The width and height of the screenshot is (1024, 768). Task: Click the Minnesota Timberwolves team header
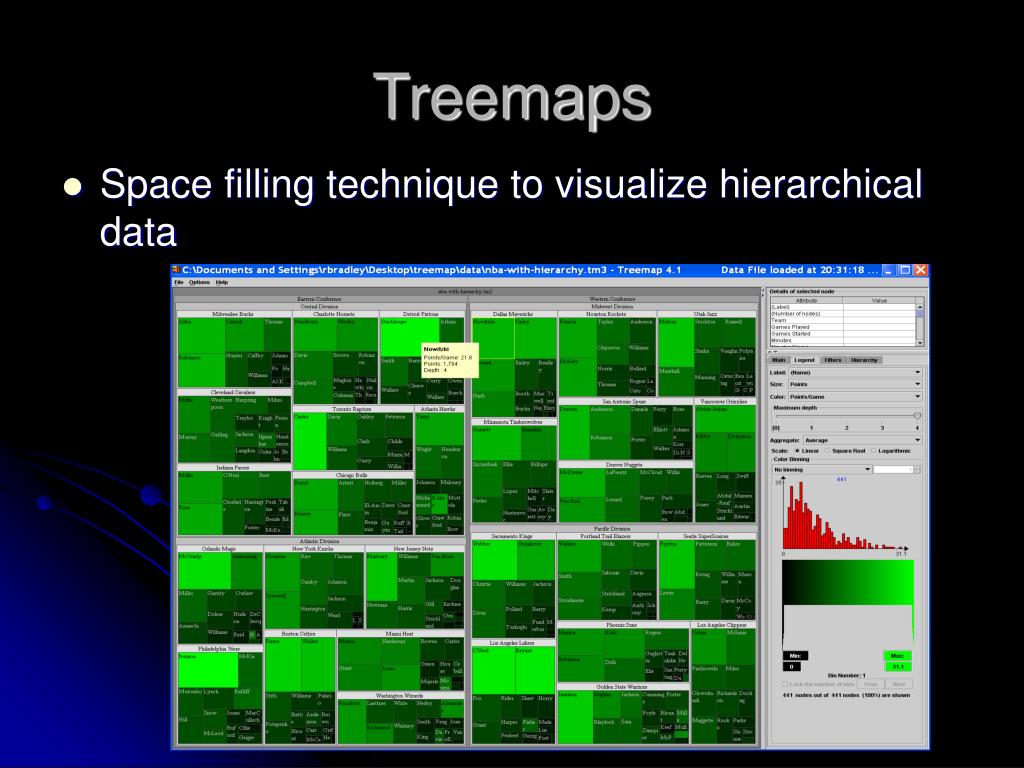(x=513, y=422)
